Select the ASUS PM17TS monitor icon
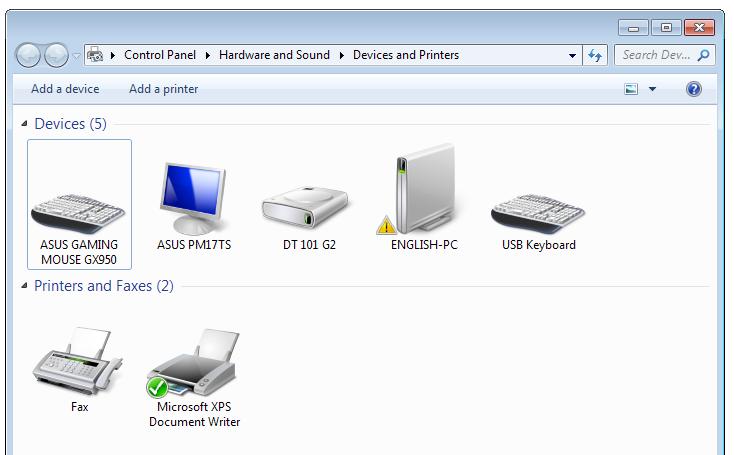Screen dimensions: 734x455 pyautogui.click(x=193, y=198)
